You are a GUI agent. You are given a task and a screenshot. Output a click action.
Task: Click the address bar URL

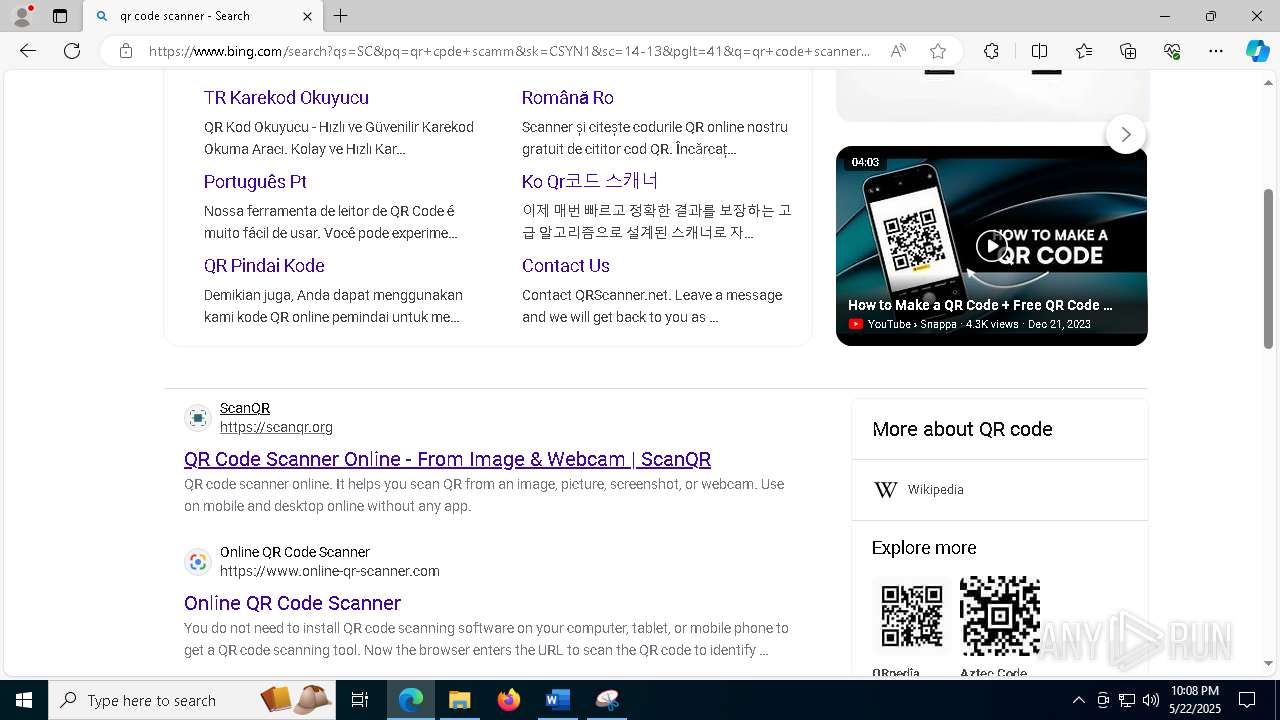(509, 51)
